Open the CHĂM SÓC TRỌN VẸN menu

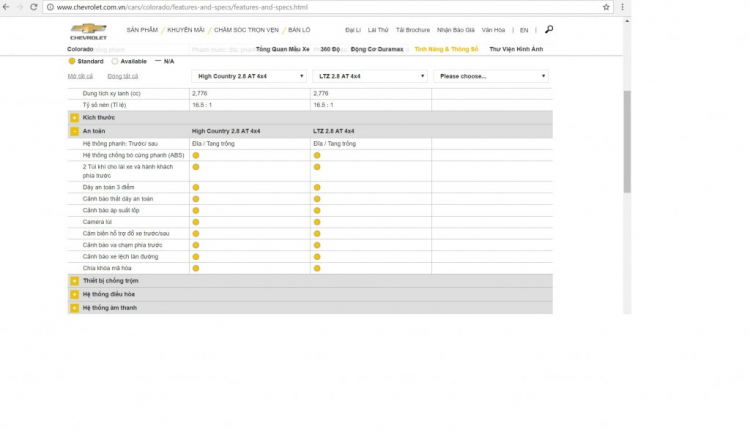click(x=246, y=30)
